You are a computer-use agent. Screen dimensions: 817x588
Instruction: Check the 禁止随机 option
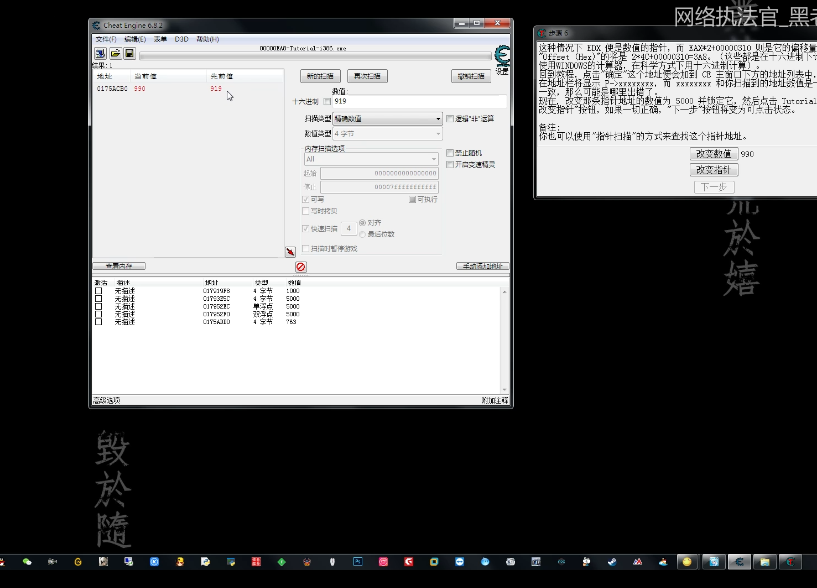coord(450,153)
